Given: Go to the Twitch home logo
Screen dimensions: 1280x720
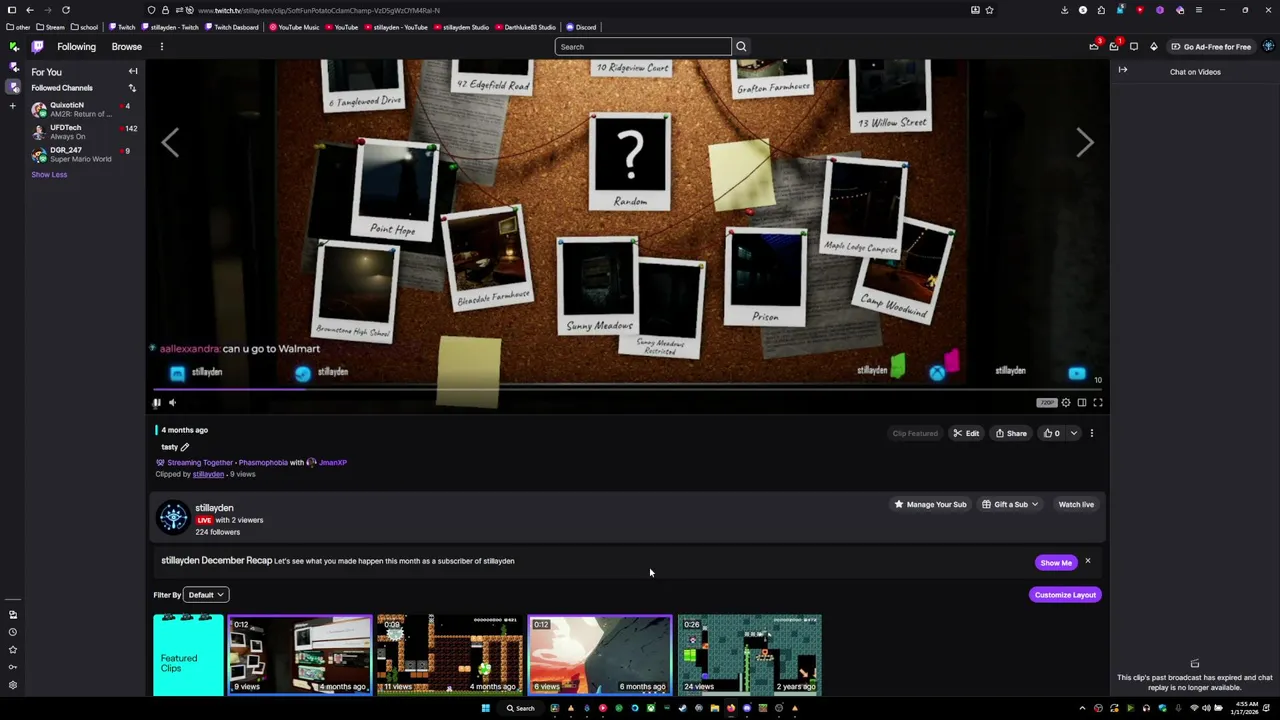Looking at the screenshot, I should (x=37, y=47).
